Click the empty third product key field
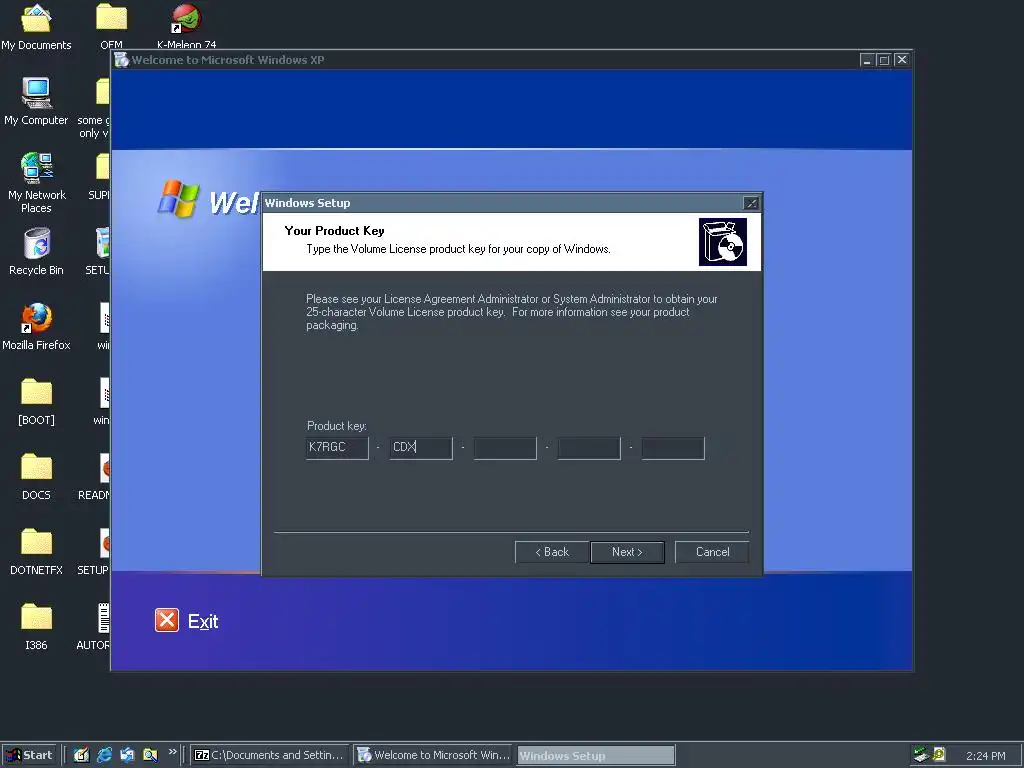This screenshot has height=768, width=1024. 505,448
